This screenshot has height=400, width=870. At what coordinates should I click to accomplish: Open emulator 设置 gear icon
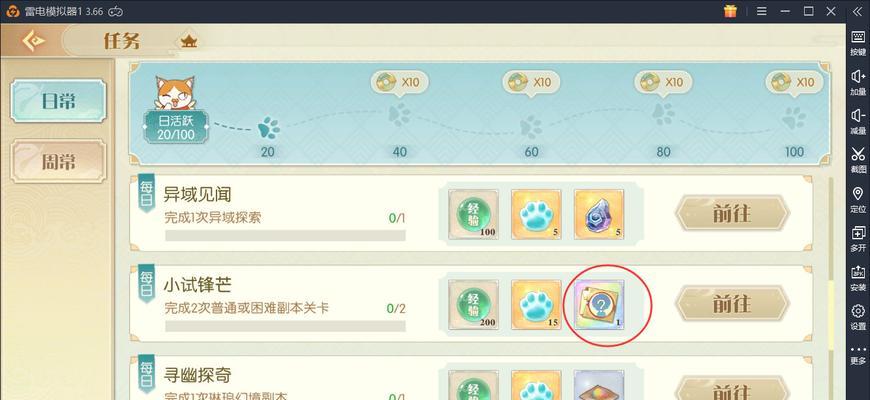858,317
